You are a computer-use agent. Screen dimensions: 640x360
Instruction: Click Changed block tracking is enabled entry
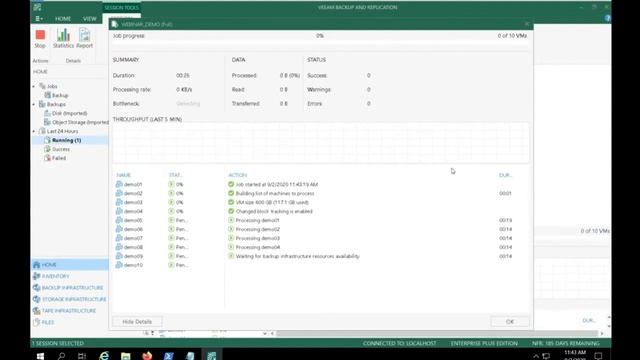[x=274, y=211]
